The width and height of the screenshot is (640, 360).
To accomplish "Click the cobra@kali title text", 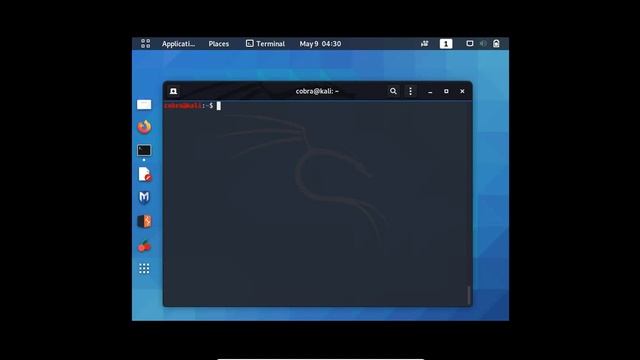I will [317, 91].
